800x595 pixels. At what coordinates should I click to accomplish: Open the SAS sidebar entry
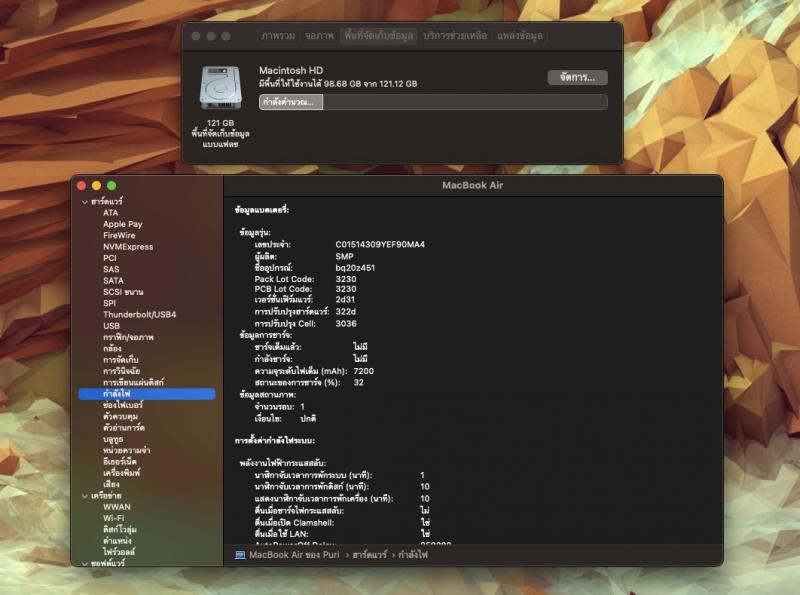tap(111, 269)
